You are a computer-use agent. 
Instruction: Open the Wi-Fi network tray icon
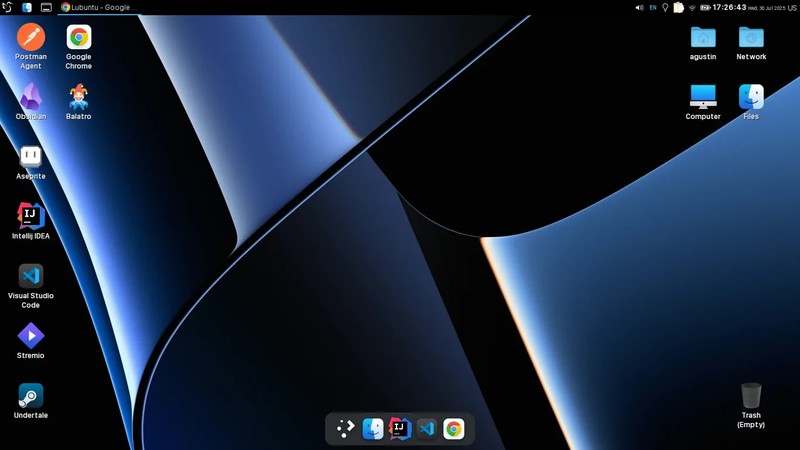click(x=692, y=8)
